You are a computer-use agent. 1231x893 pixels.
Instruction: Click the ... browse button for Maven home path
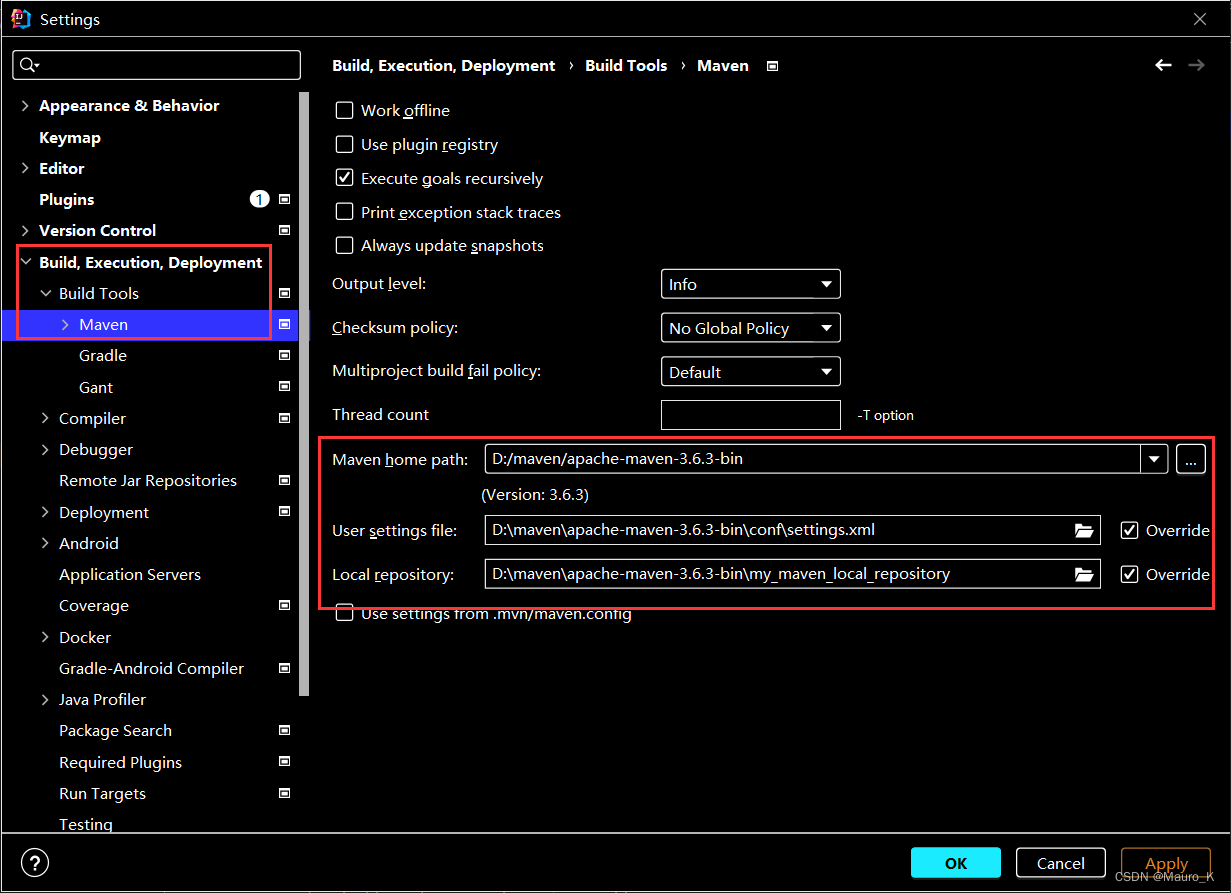1191,460
